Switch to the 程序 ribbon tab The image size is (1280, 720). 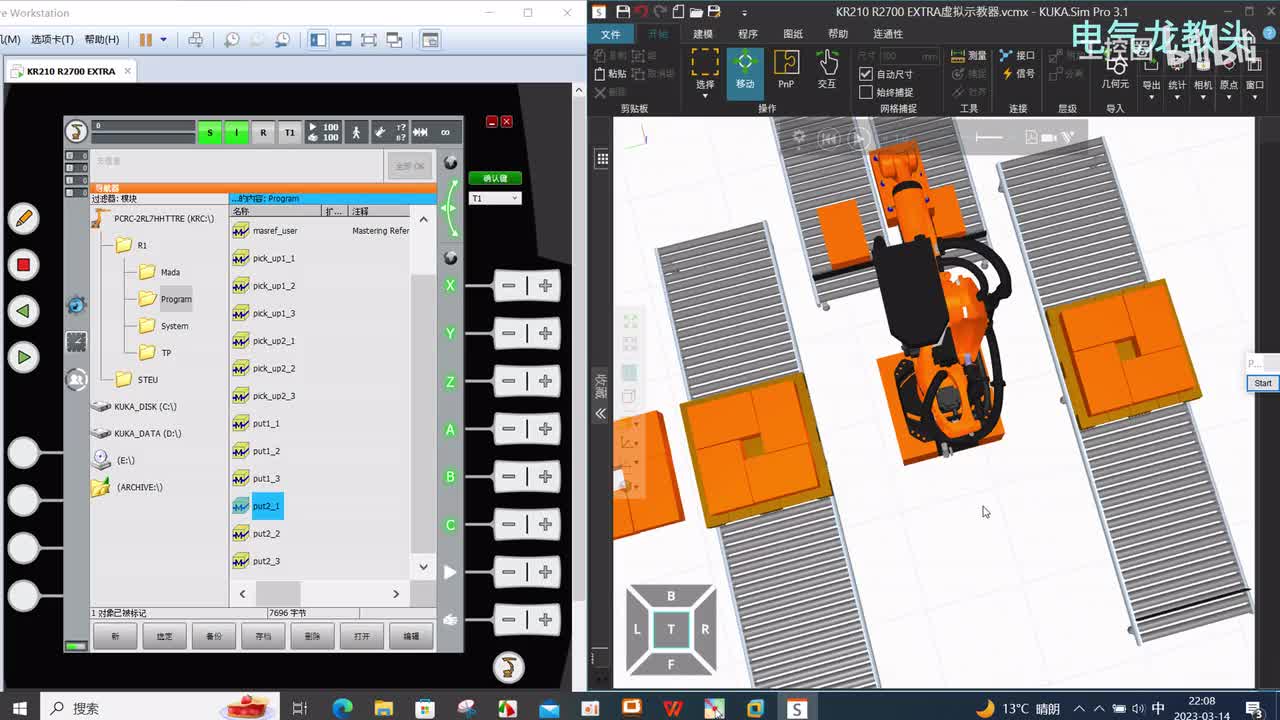tap(748, 34)
